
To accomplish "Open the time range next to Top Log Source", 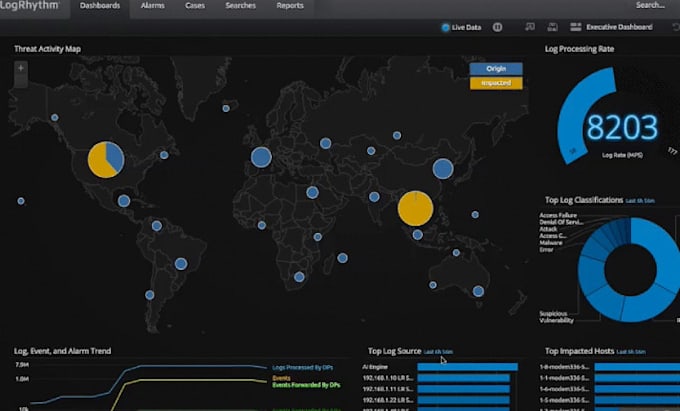I will [438, 352].
